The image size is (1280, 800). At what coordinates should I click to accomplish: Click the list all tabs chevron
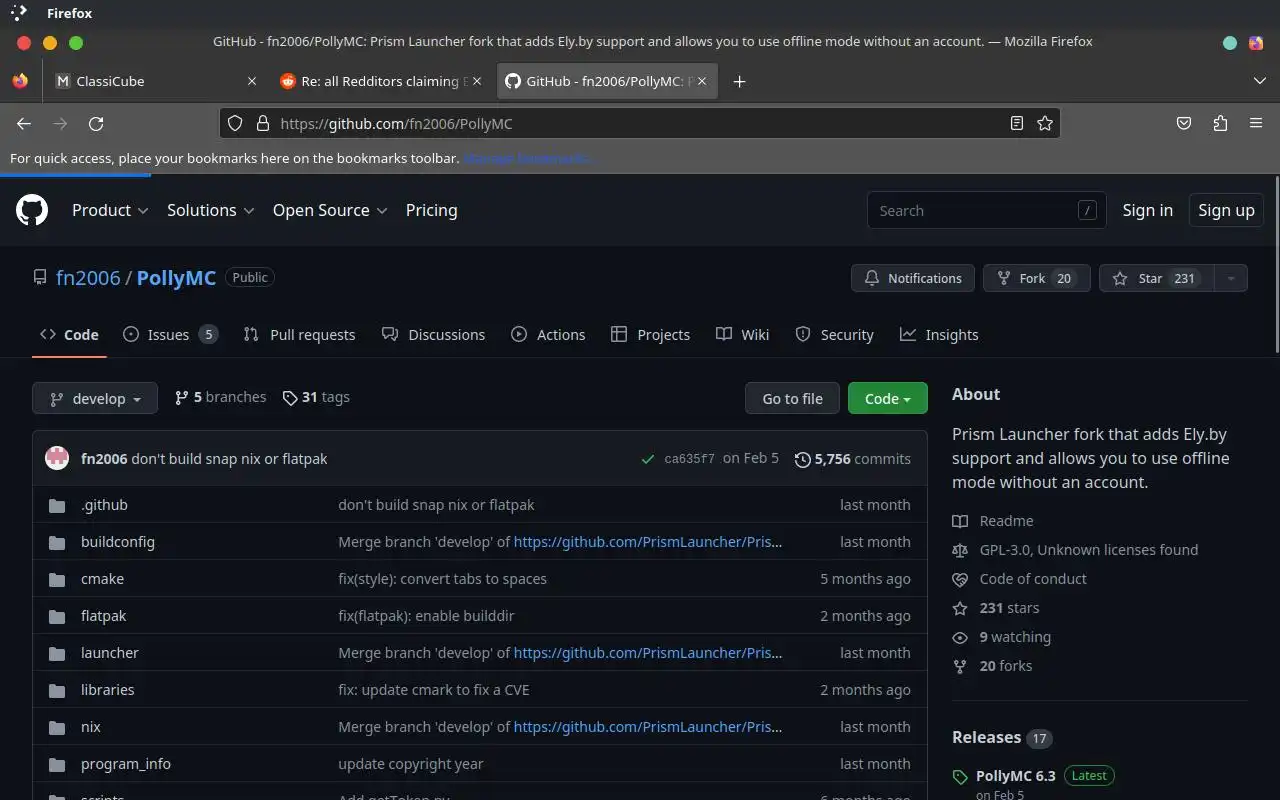[1260, 81]
